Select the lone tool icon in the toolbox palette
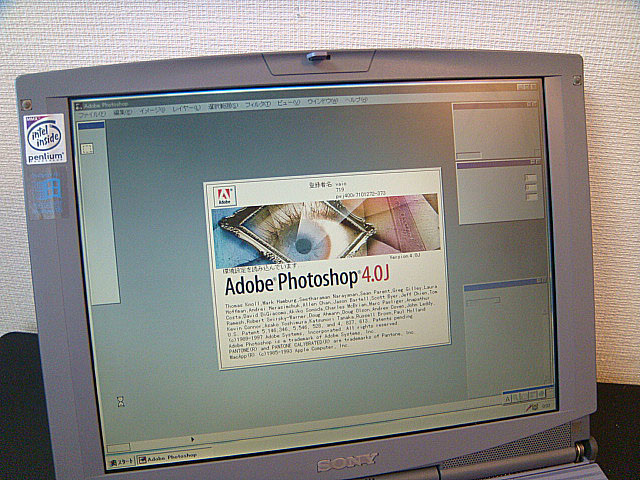The image size is (640, 480). tap(87, 149)
